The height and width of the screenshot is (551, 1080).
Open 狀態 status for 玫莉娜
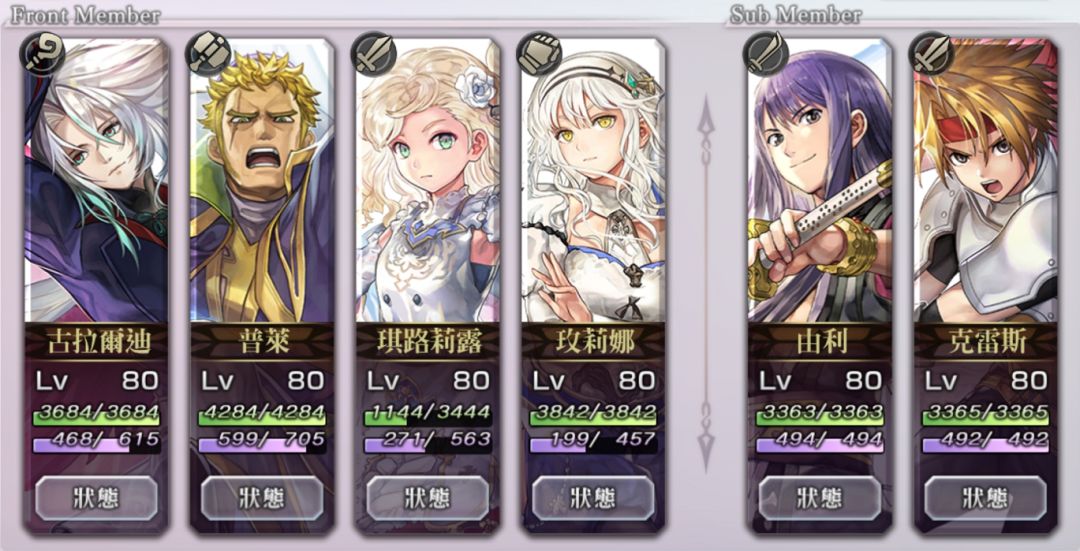click(592, 497)
